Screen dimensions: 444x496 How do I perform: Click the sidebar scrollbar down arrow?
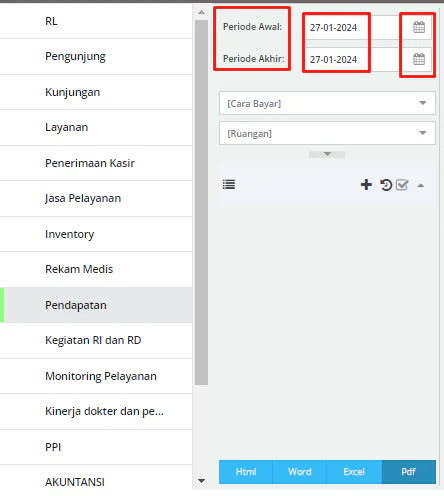click(201, 481)
